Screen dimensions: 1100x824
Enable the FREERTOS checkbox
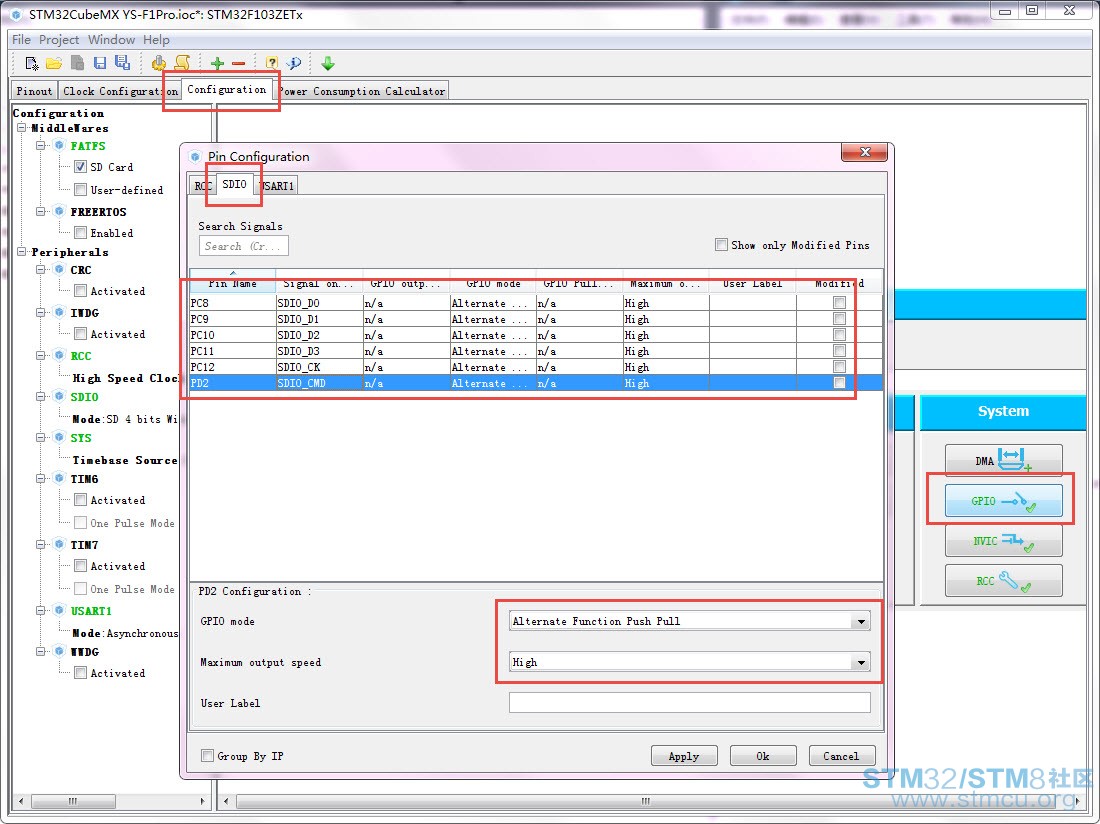[x=81, y=232]
